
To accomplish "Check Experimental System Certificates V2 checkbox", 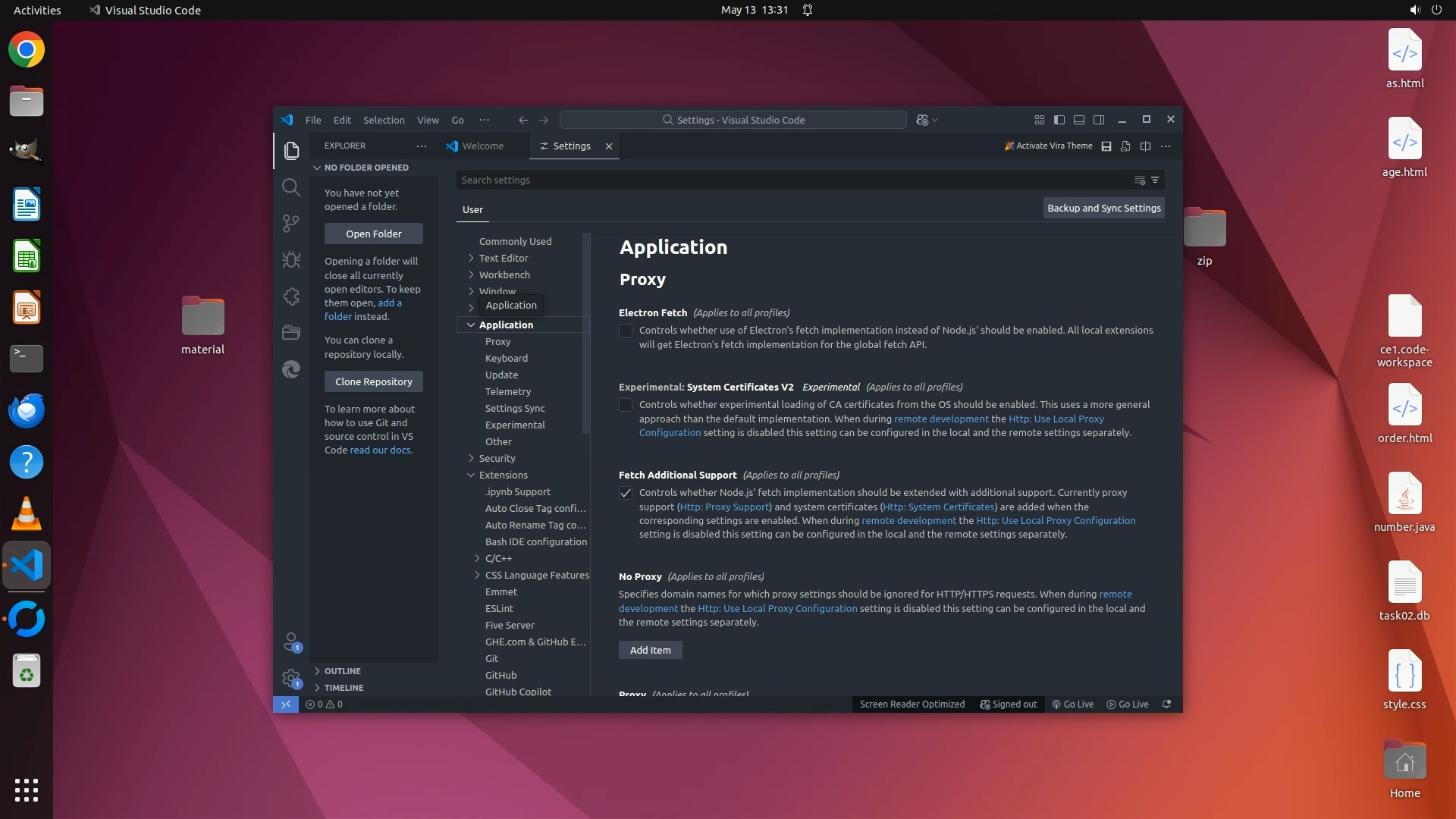I will pyautogui.click(x=626, y=405).
